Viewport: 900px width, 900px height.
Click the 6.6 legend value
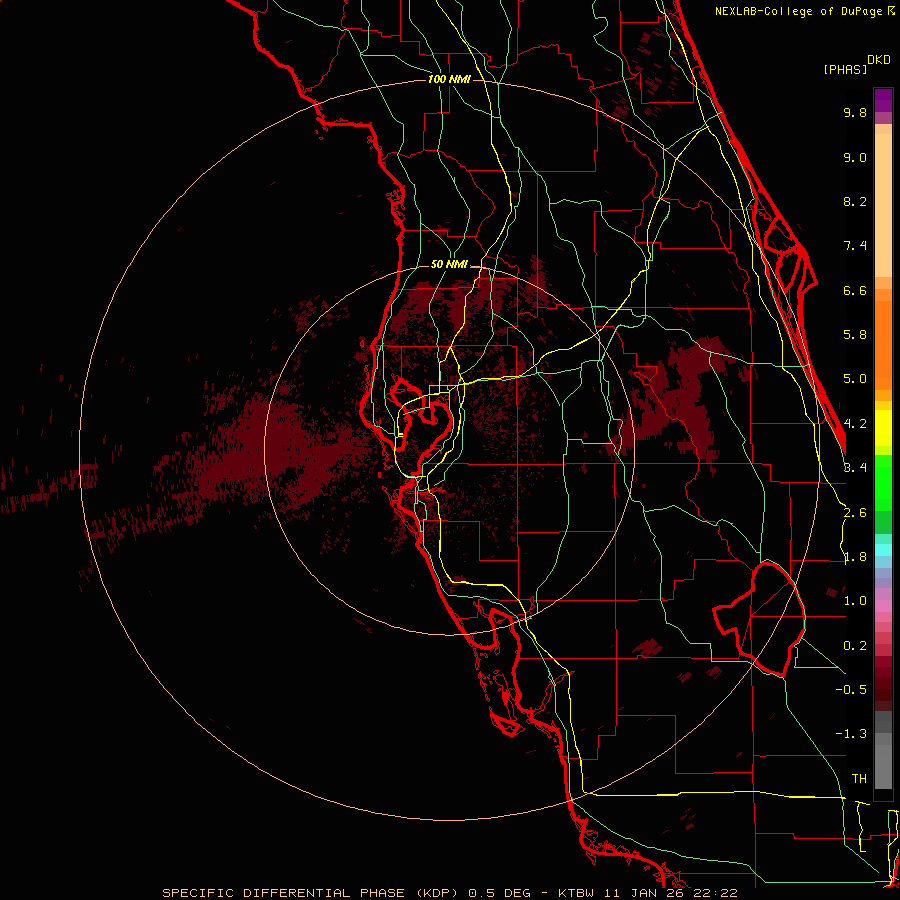point(855,290)
